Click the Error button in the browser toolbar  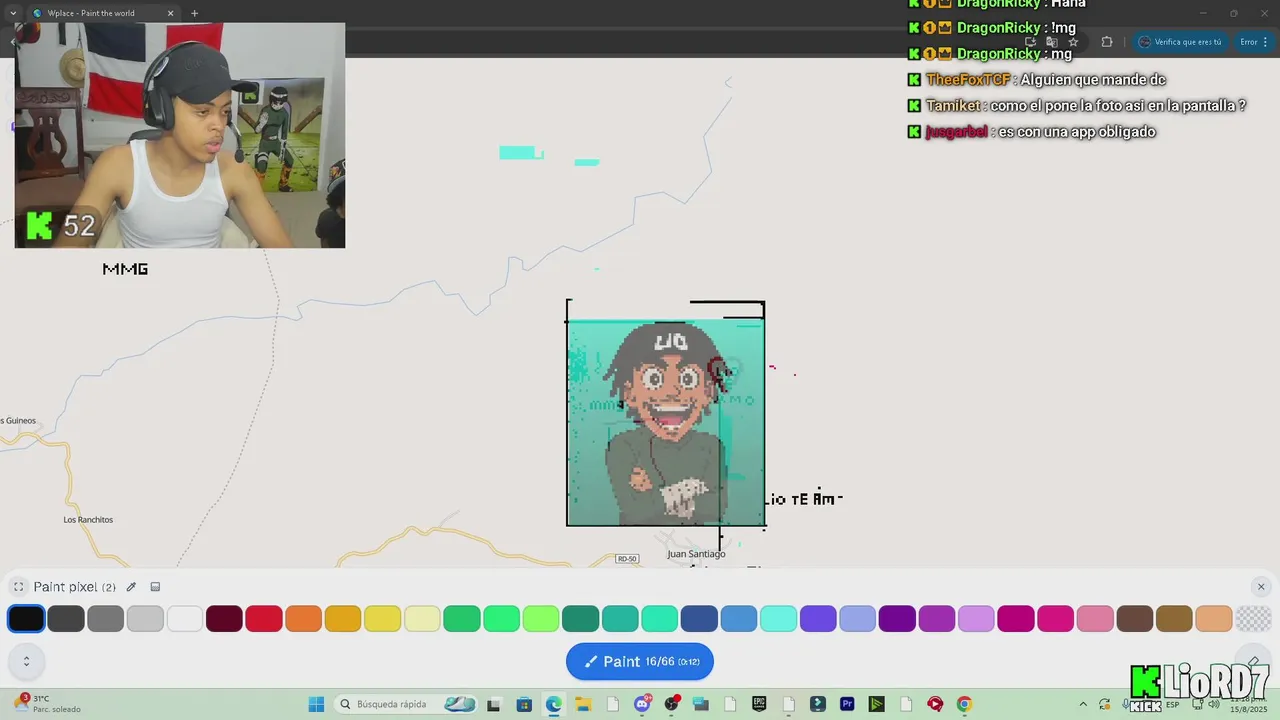pyautogui.click(x=1254, y=42)
